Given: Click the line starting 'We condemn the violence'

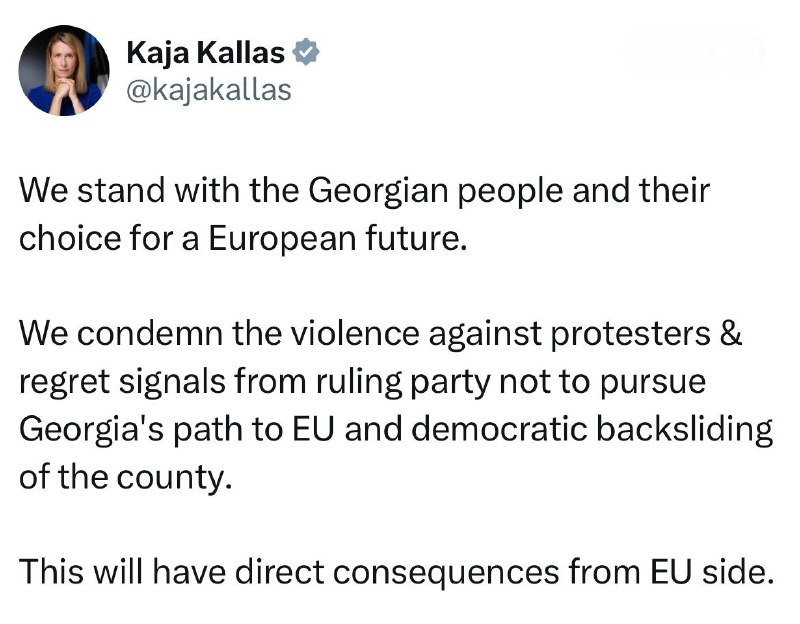Looking at the screenshot, I should pos(381,334).
